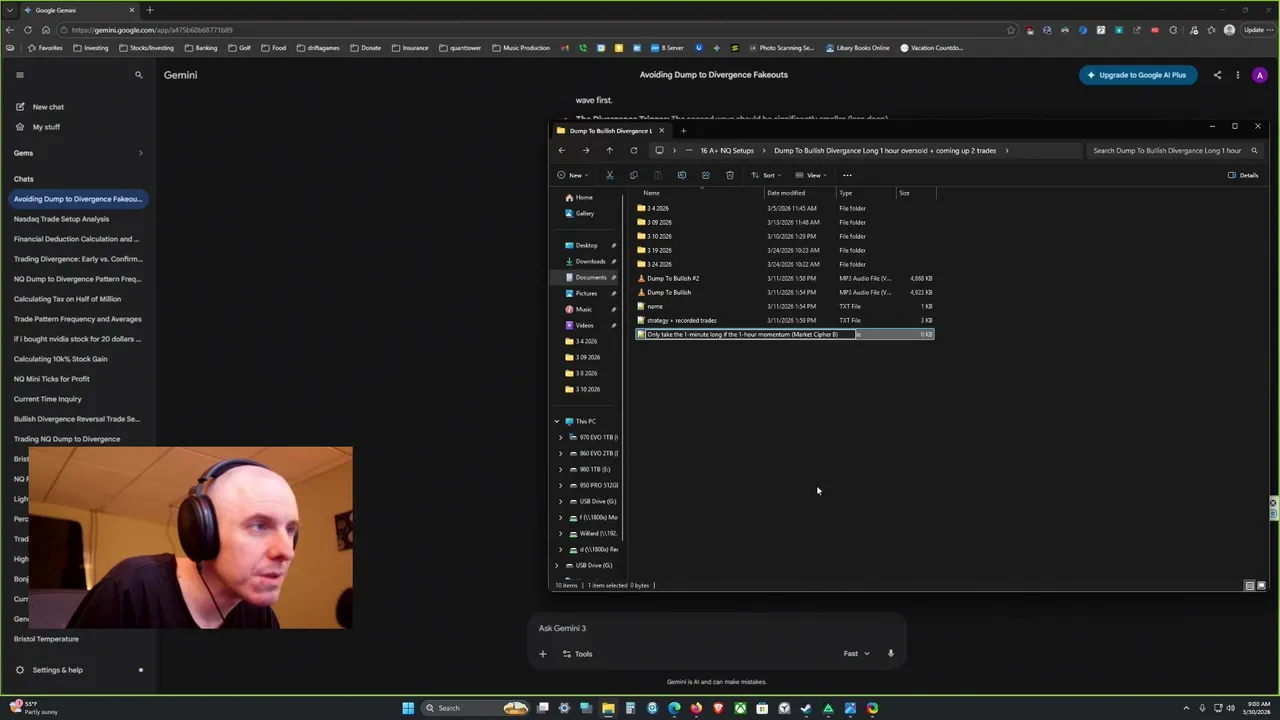Switch to large thumbnails view in status bar

pos(1261,585)
